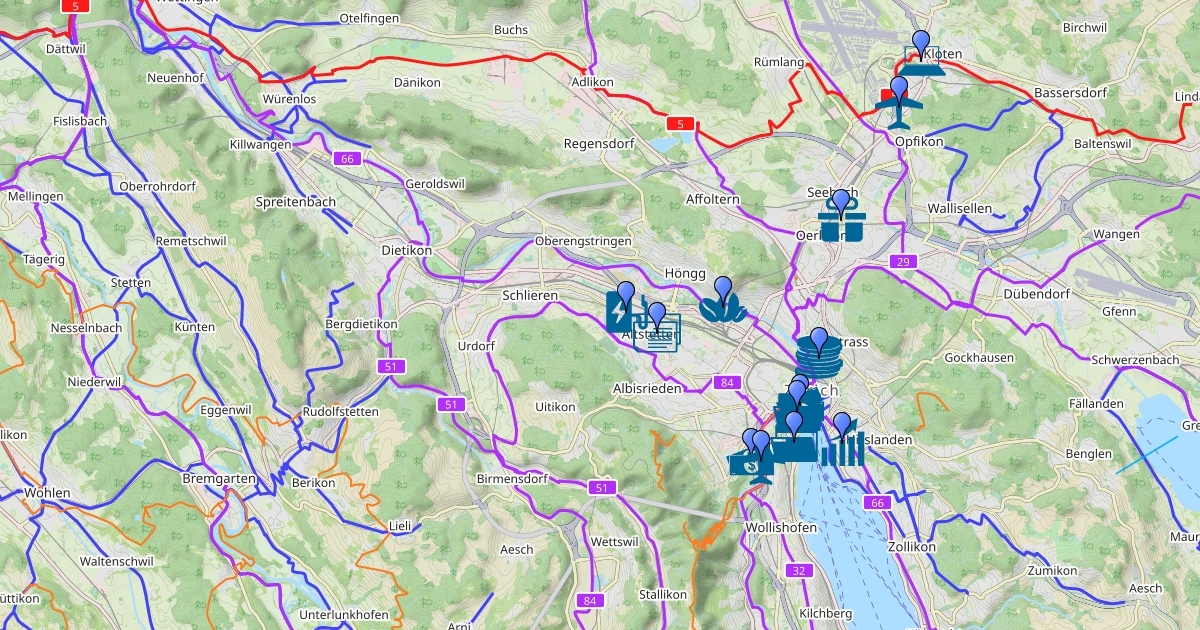This screenshot has height=630, width=1200.
Task: Click the Bremgarten town label
Action: pos(219,480)
